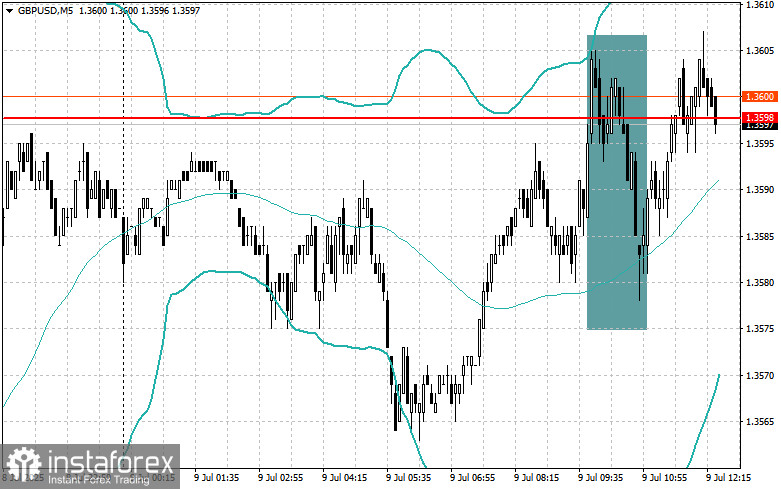This screenshot has height=489, width=781.
Task: Click the 9 Jul 09:35 time label
Action: (601, 478)
